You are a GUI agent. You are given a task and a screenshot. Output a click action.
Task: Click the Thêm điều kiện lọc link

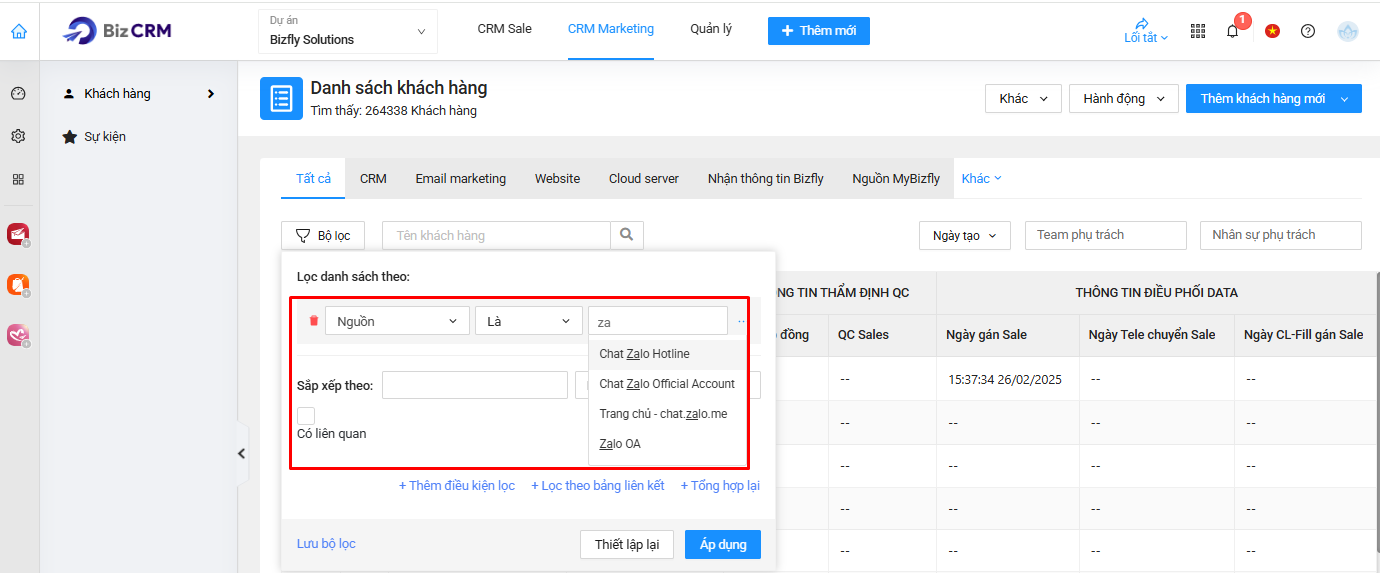(457, 486)
